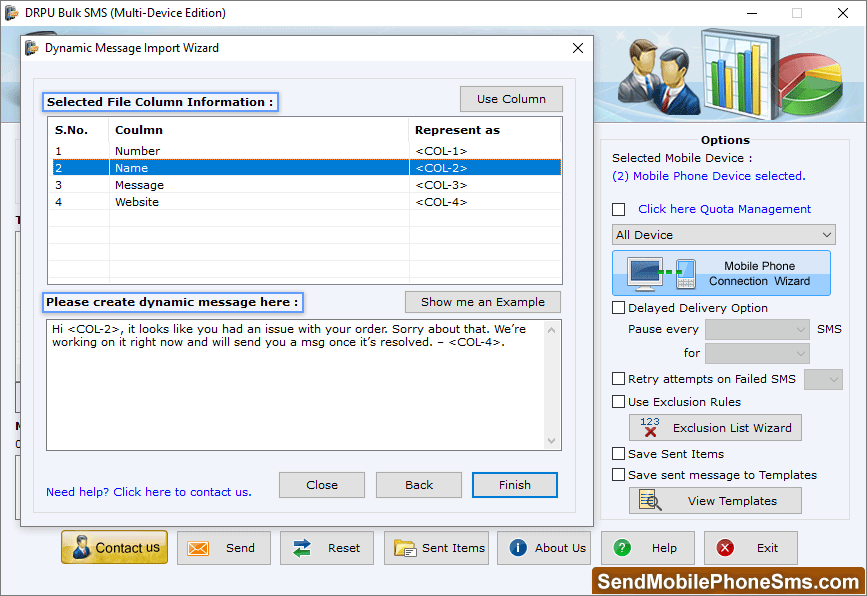The height and width of the screenshot is (596, 867).
Task: Select the Number column row
Action: [x=306, y=151]
